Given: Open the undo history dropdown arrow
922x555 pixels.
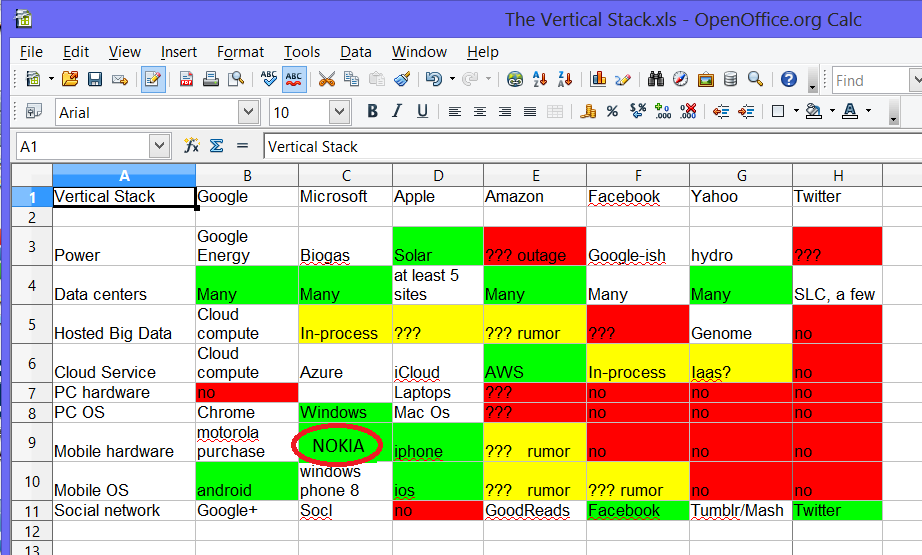Looking at the screenshot, I should click(452, 79).
